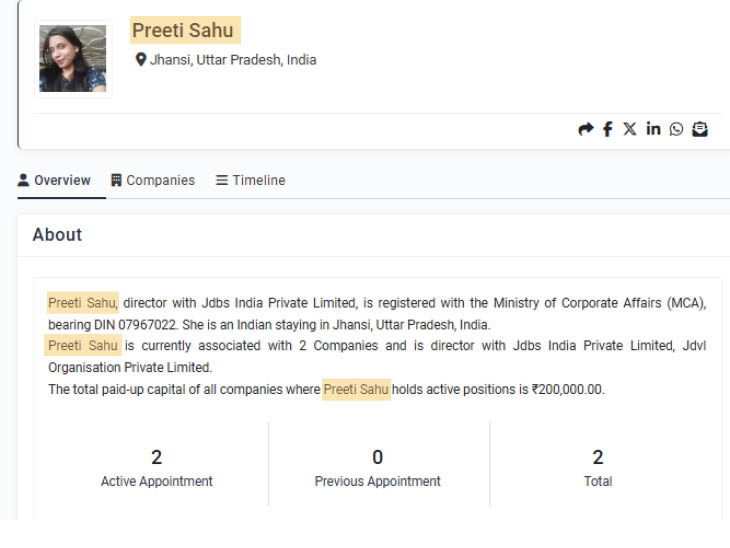
Task: Click the person icon beside Overview
Action: pos(24,180)
